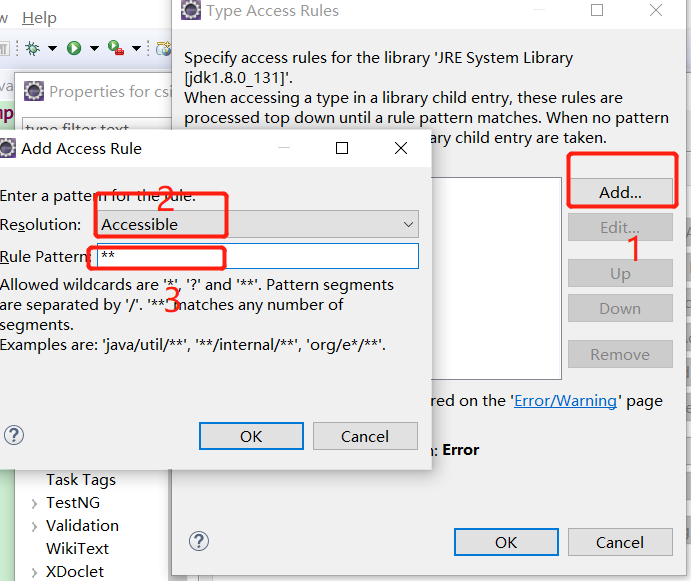Open the Run dropdown arrow
The image size is (691, 581).
pos(94,48)
